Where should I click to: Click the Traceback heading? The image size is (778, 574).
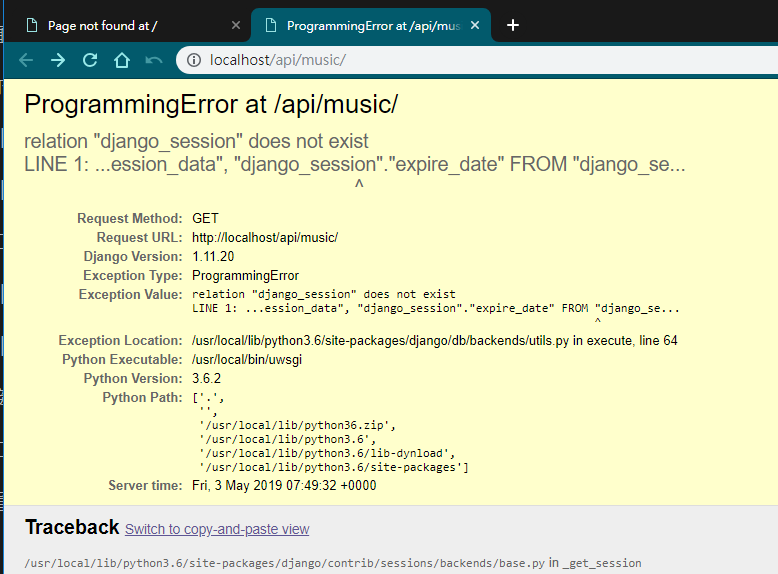click(72, 527)
